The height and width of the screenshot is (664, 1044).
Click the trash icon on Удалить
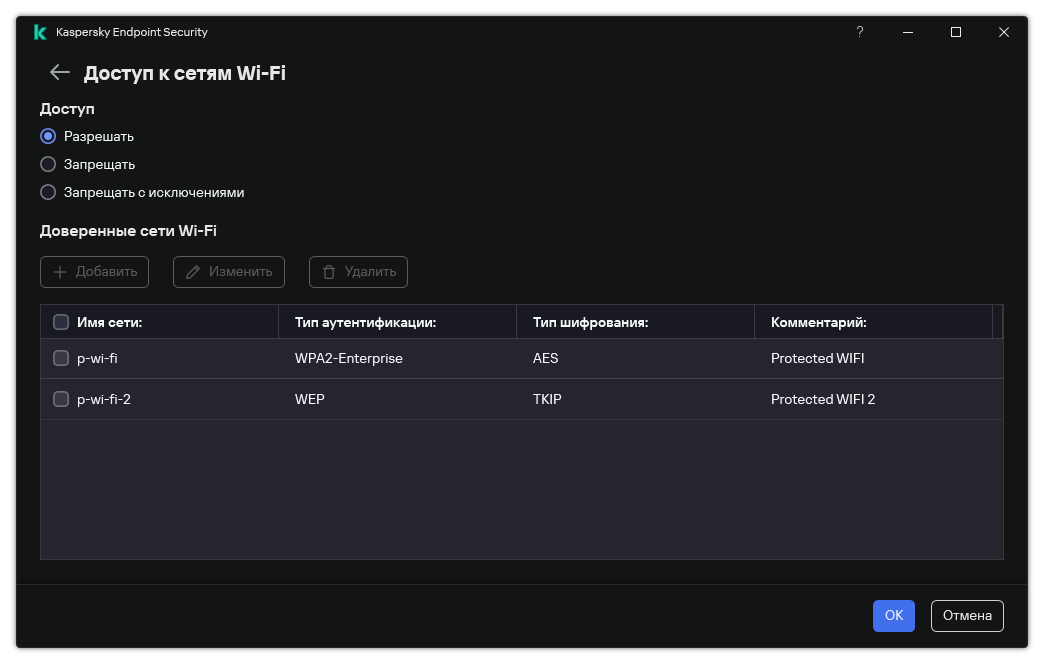pyautogui.click(x=329, y=272)
